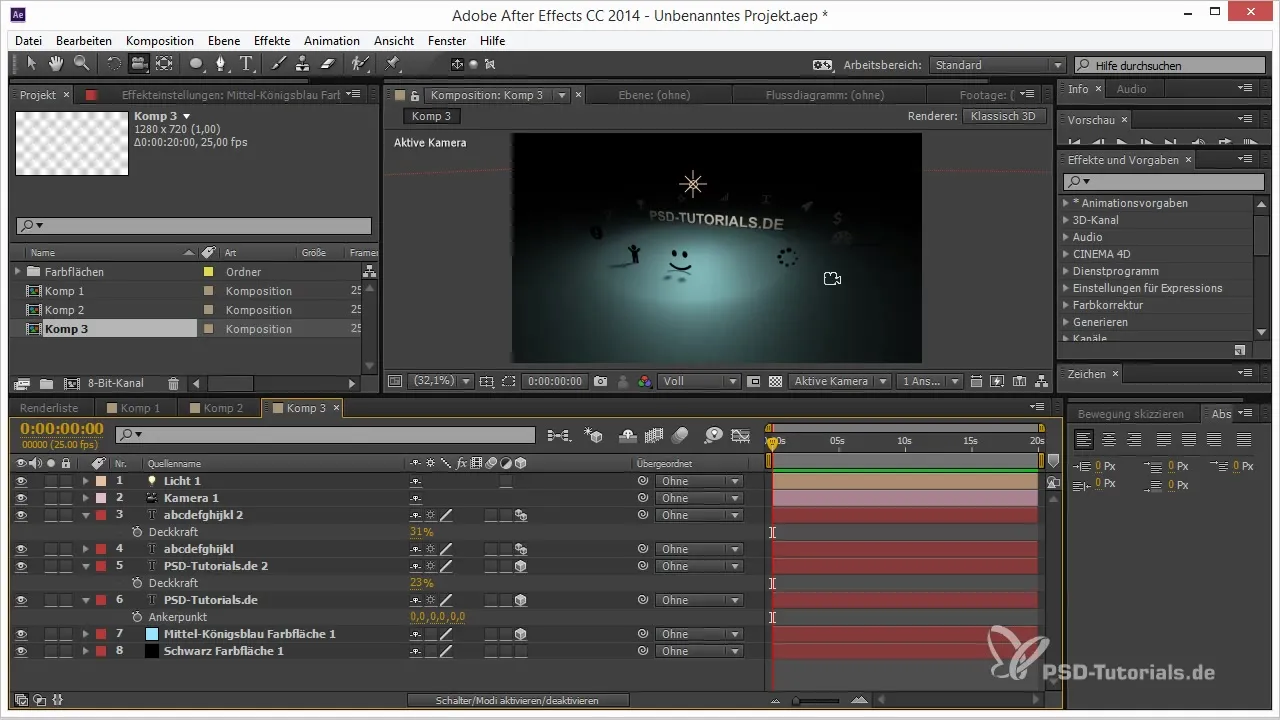Screen dimensions: 1280x720
Task: Select the Rotation tool
Action: pos(113,64)
